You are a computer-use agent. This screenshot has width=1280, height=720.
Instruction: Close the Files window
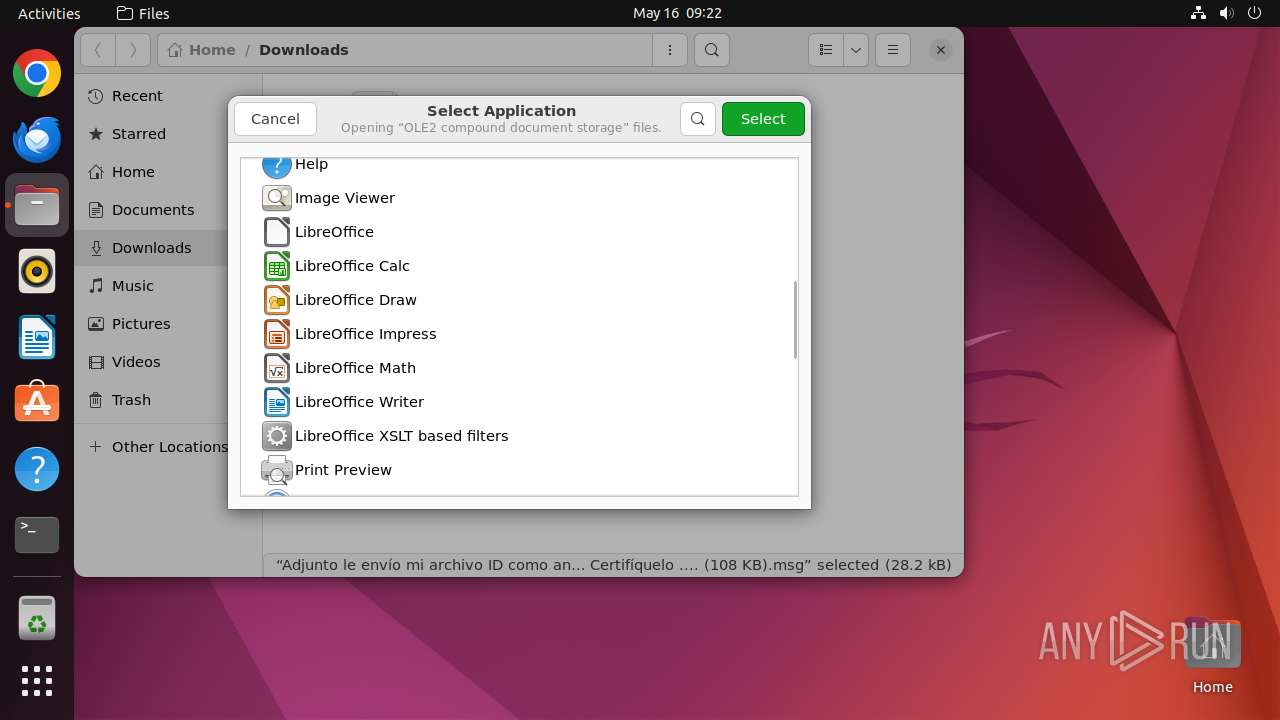click(x=940, y=50)
